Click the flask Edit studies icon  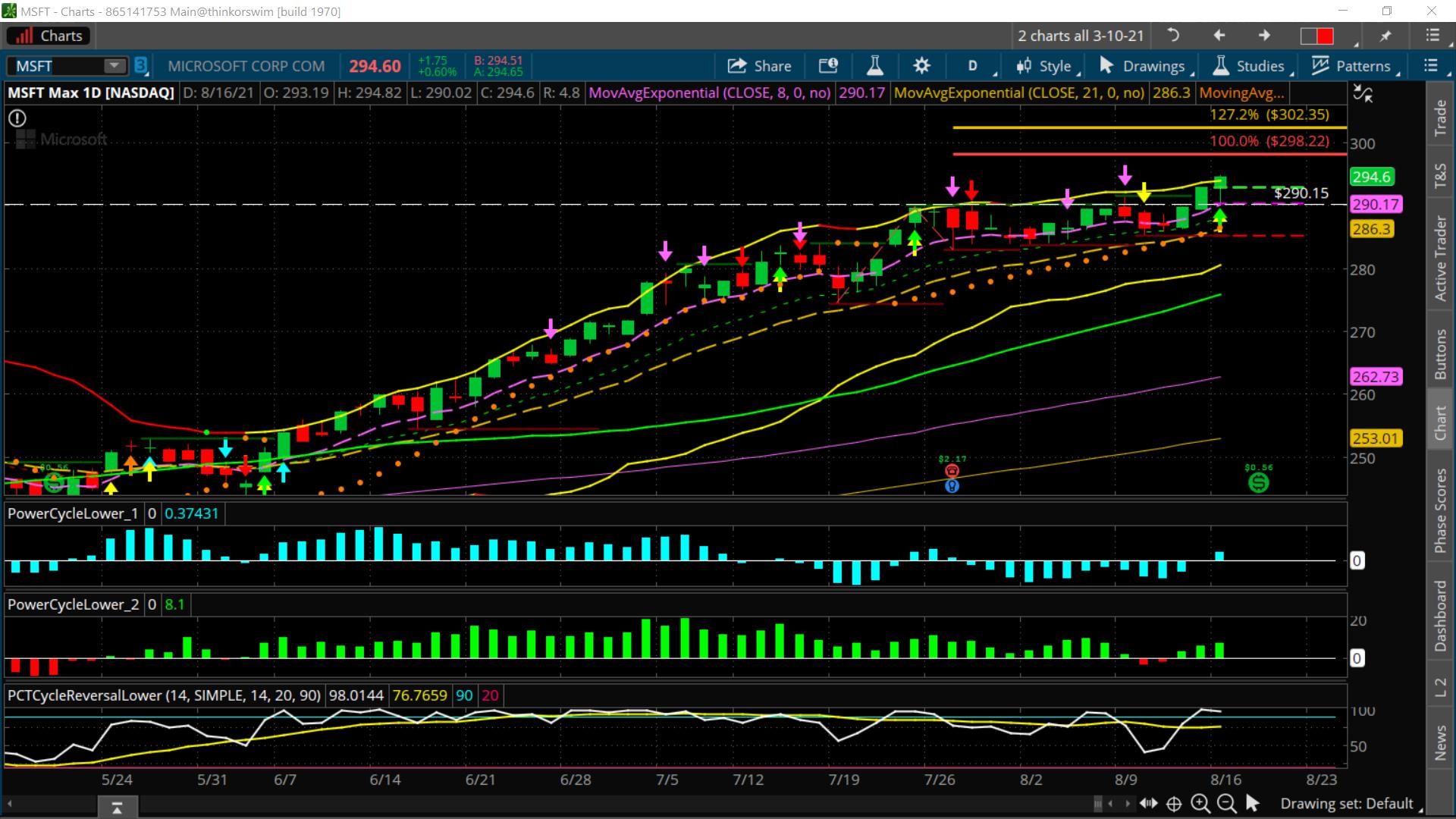tap(875, 66)
